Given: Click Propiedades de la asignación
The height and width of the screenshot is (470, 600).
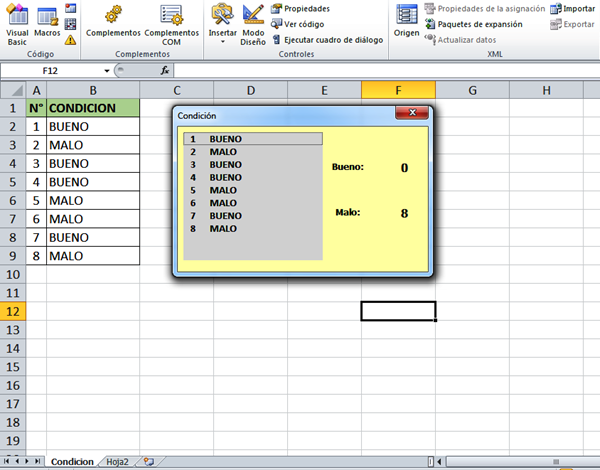Looking at the screenshot, I should (x=485, y=8).
